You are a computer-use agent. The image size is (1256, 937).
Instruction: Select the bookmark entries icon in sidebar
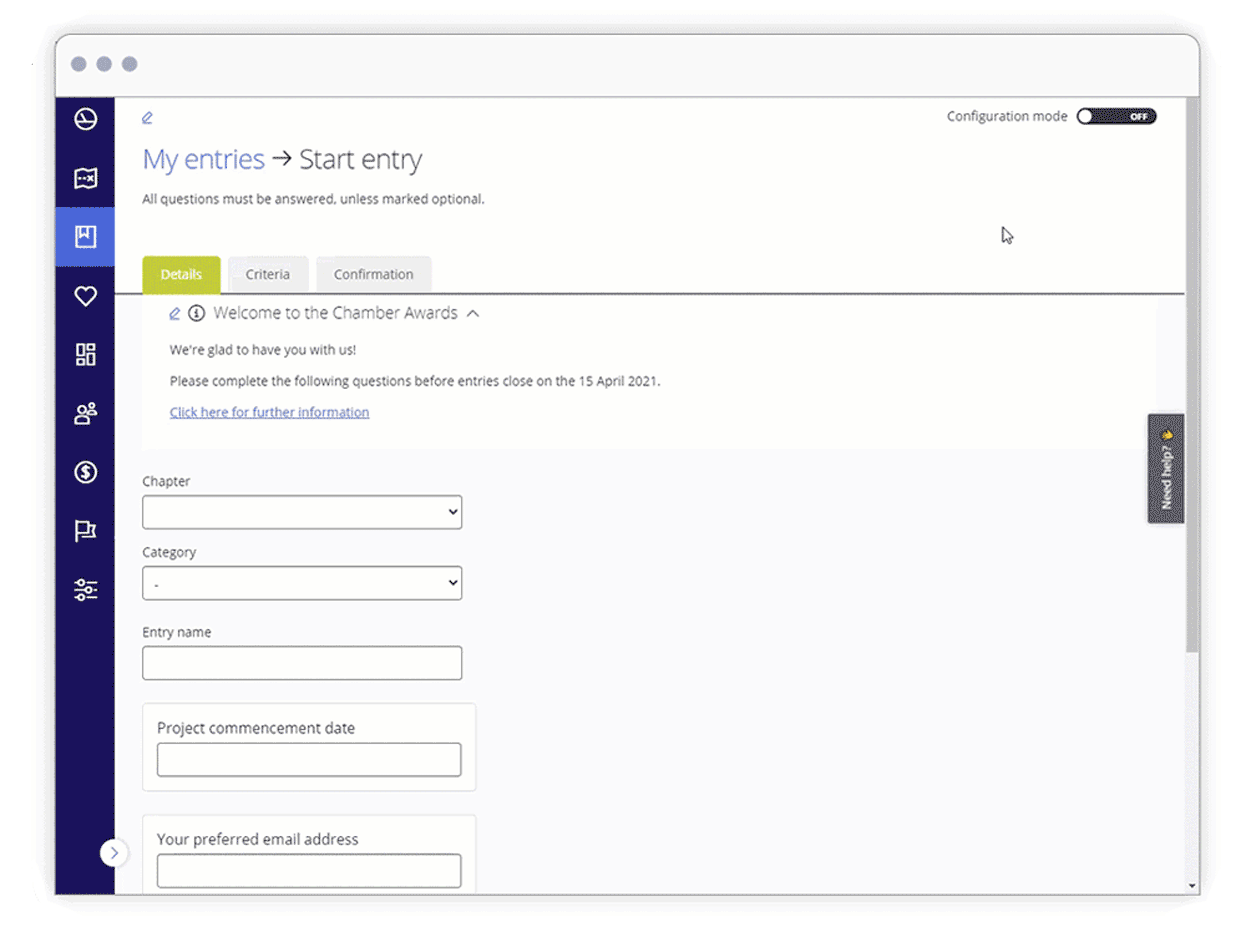pyautogui.click(x=86, y=237)
